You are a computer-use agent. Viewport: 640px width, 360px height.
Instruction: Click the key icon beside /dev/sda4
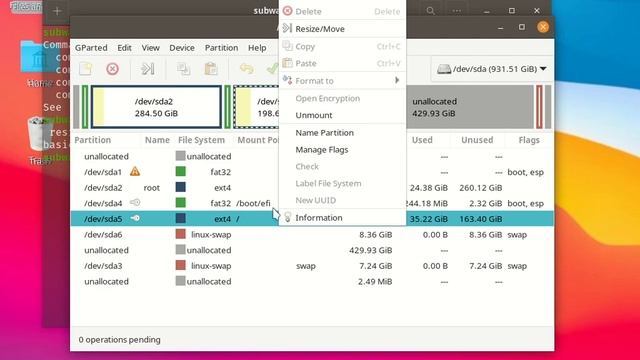tap(135, 202)
